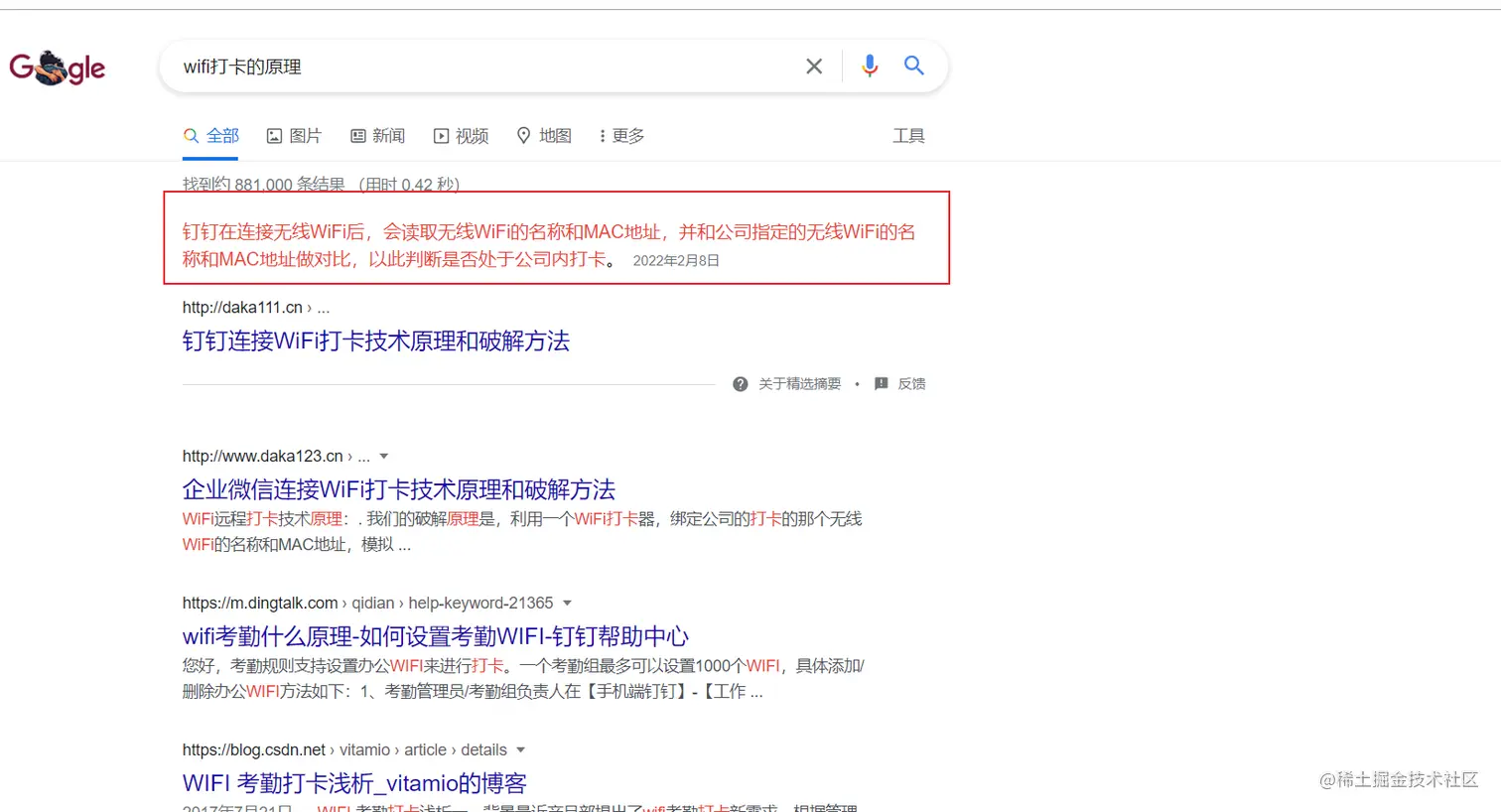Click the http://www.daka123.cn URL breadcrumb
The width and height of the screenshot is (1501, 812).
click(276, 457)
